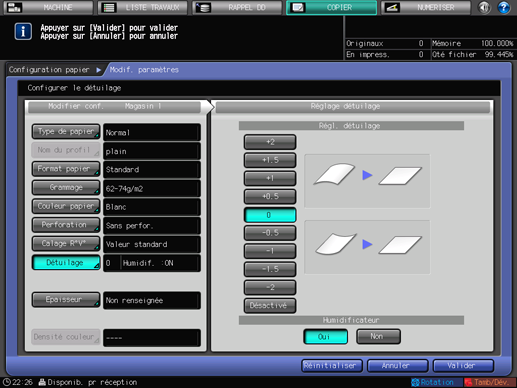The width and height of the screenshot is (517, 388).
Task: Switch to LISTE TRAVAUX tab
Action: (x=143, y=7)
